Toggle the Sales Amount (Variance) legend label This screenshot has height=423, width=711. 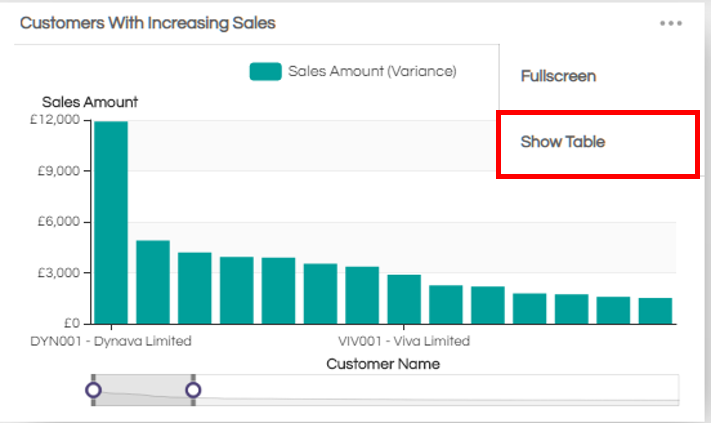coord(372,71)
